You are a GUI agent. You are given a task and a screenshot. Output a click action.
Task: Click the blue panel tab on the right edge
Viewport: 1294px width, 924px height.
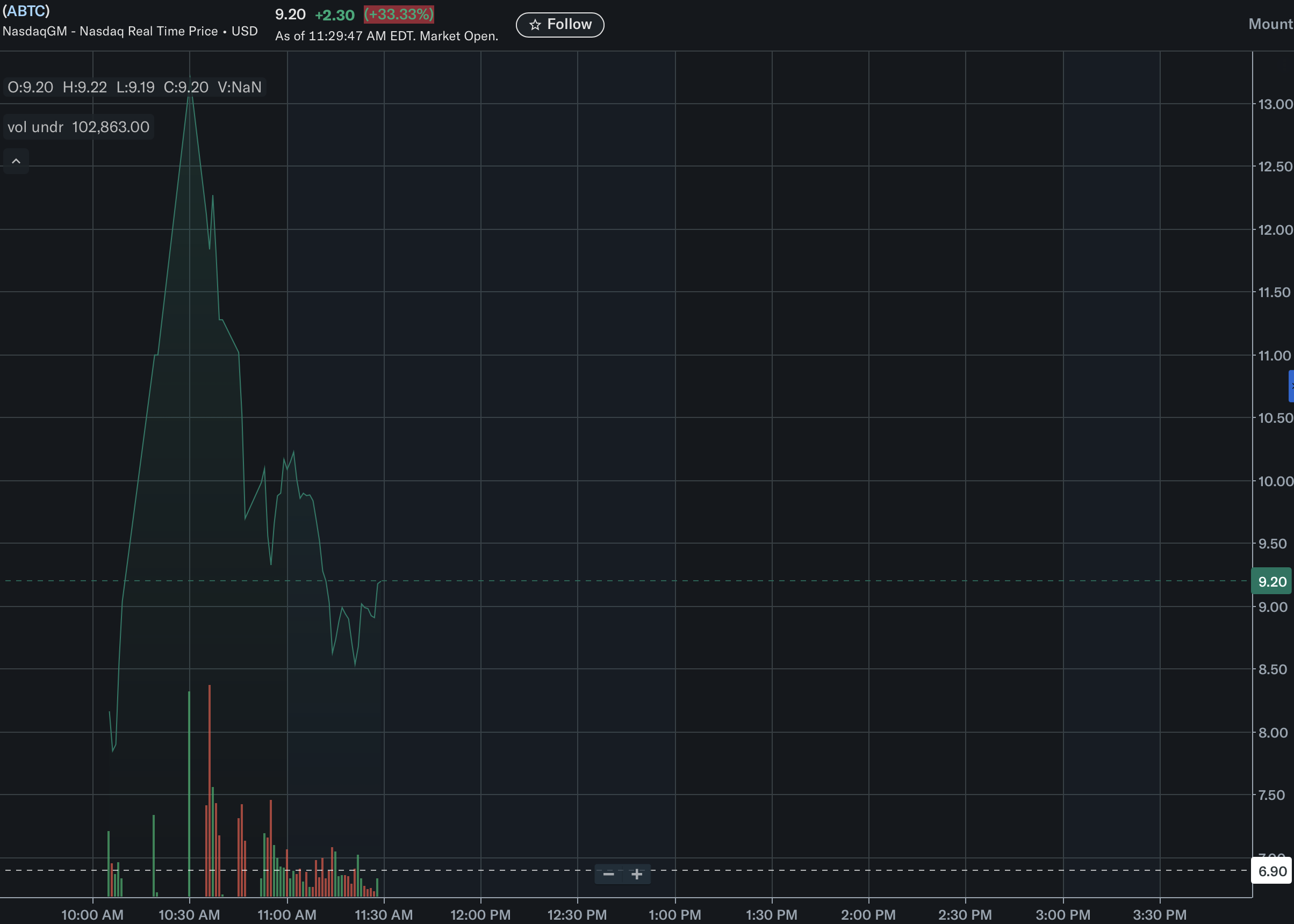[1291, 386]
